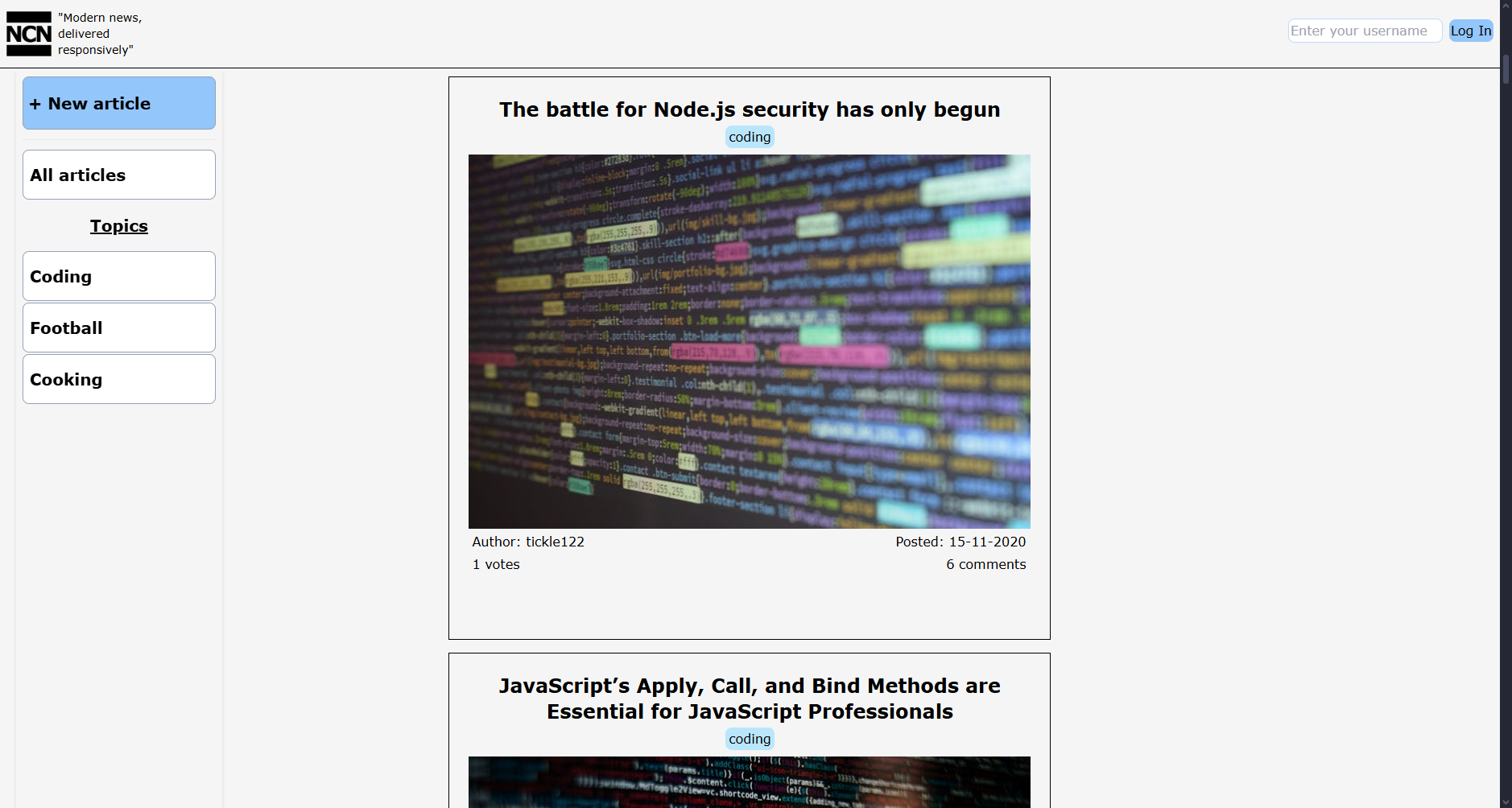The width and height of the screenshot is (1512, 808).
Task: Click the scrollbar down arrow
Action: [1506, 802]
